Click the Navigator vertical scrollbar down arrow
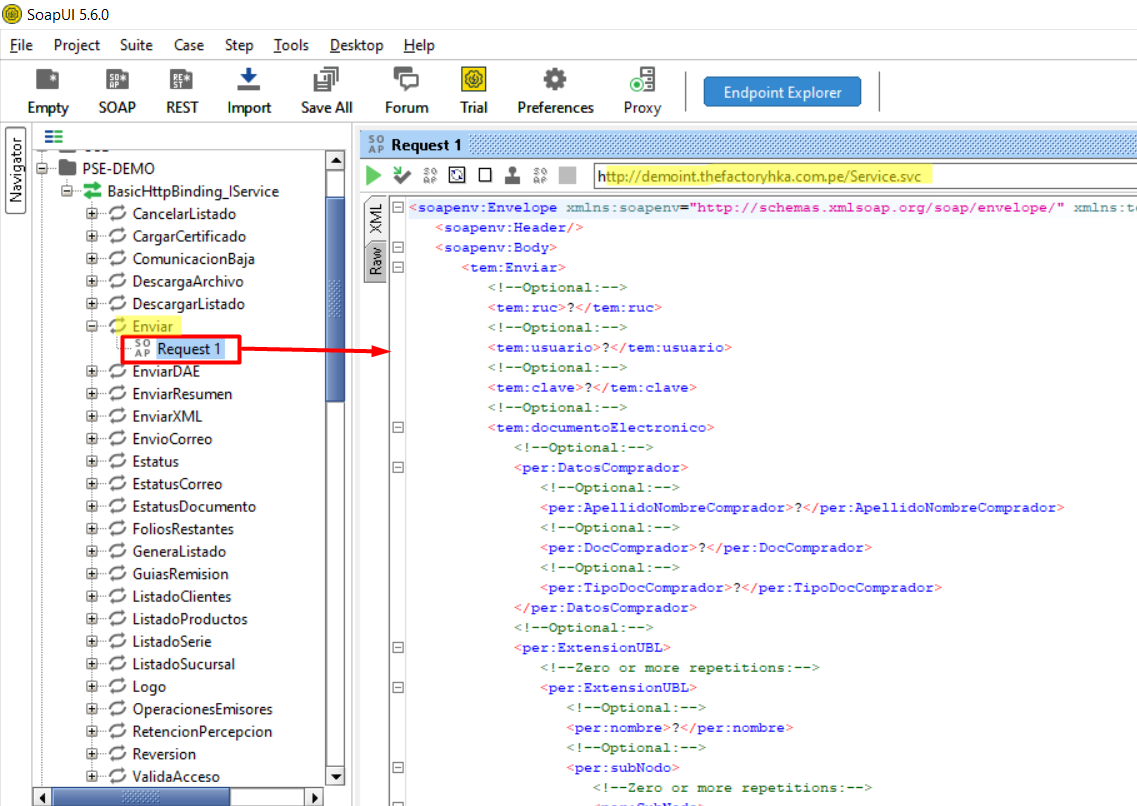Image resolution: width=1137 pixels, height=806 pixels. (335, 776)
